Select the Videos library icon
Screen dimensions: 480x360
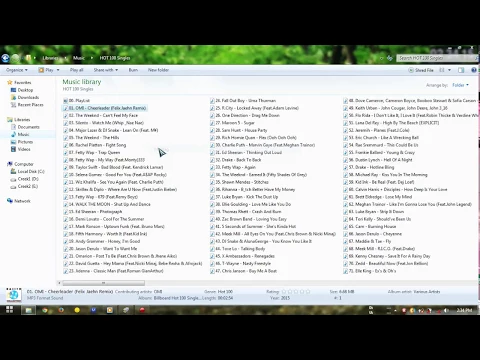click(x=13, y=149)
